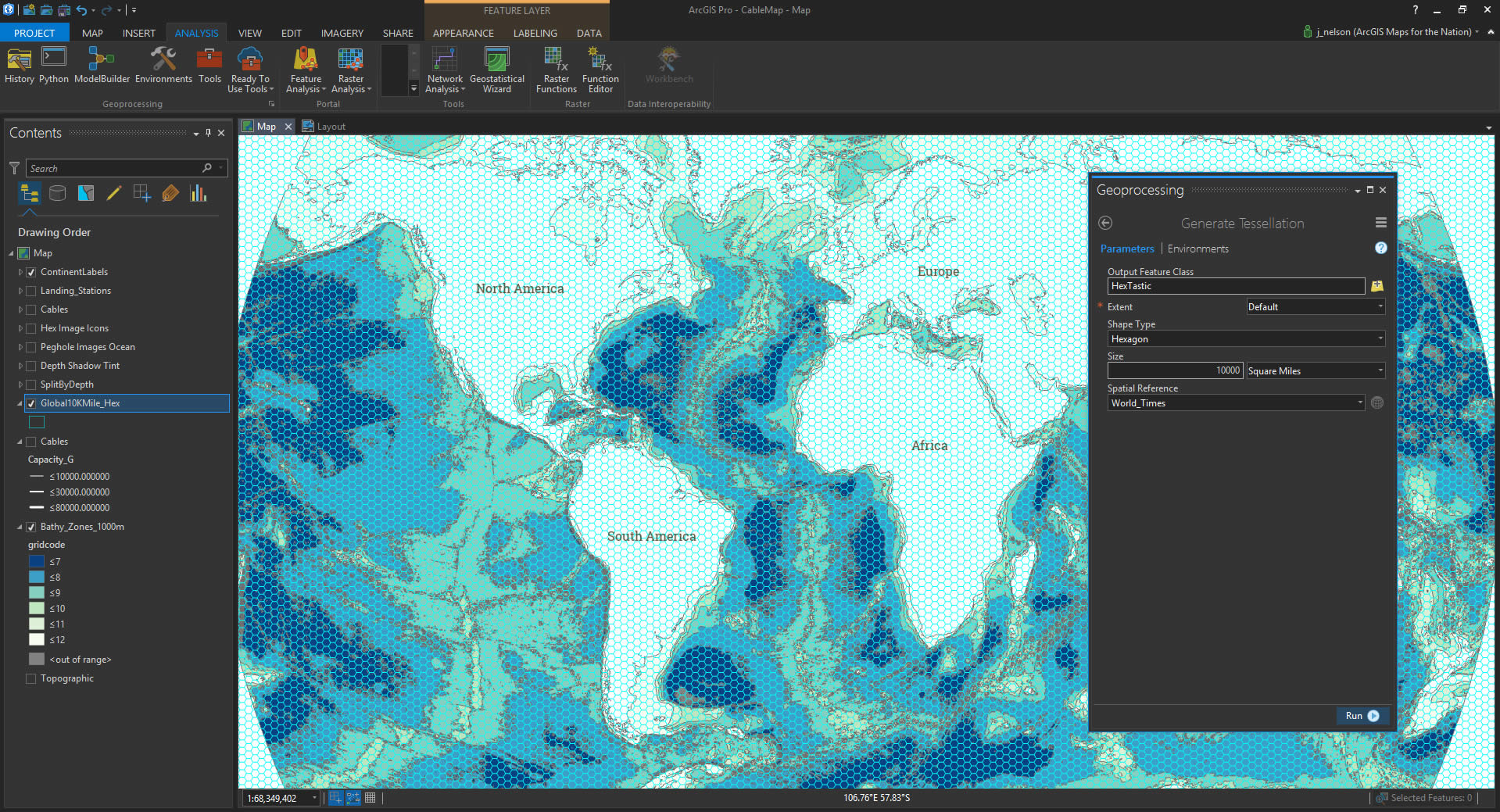Expand the Depth Shadow Tint layer
This screenshot has height=812, width=1500.
[20, 366]
